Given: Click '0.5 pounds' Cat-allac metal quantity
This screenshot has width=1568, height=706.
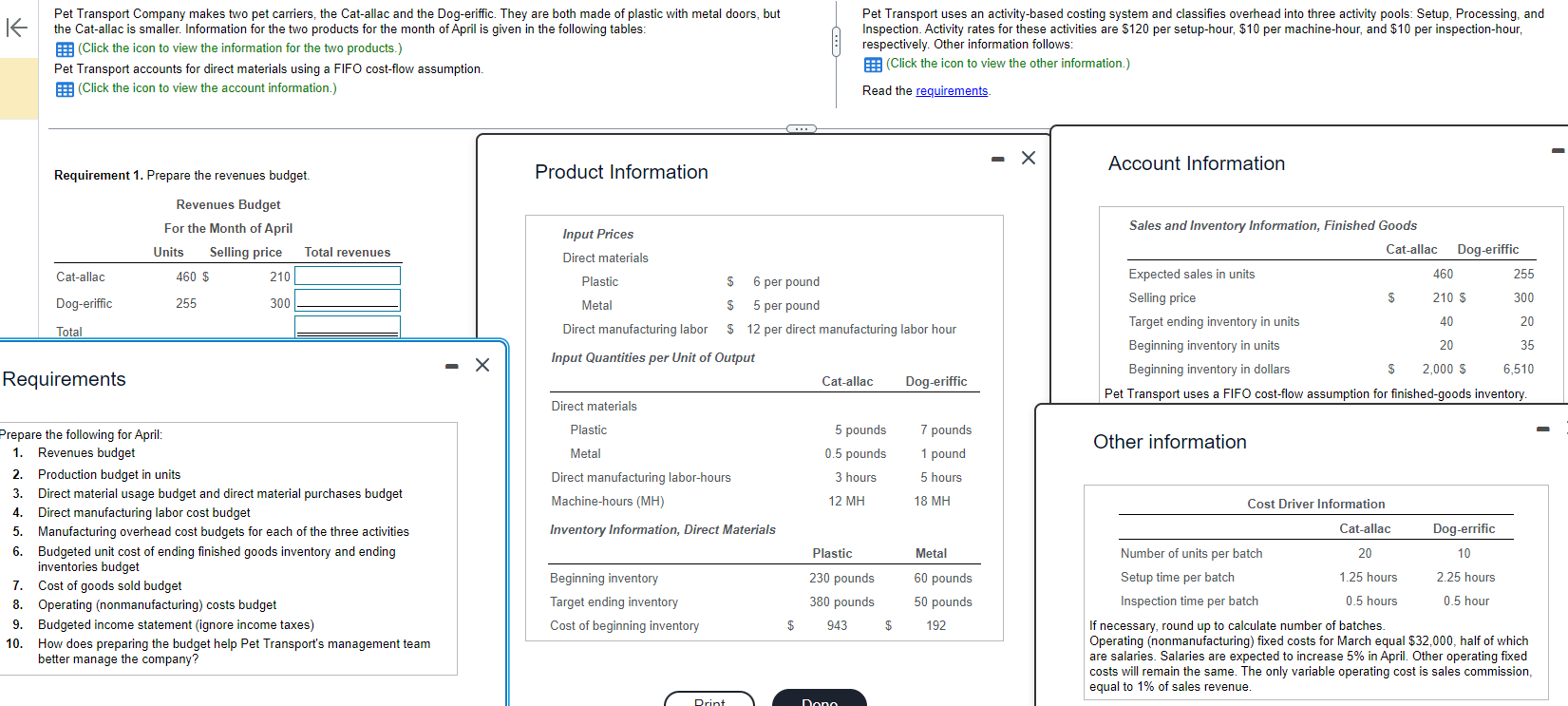Looking at the screenshot, I should [855, 453].
